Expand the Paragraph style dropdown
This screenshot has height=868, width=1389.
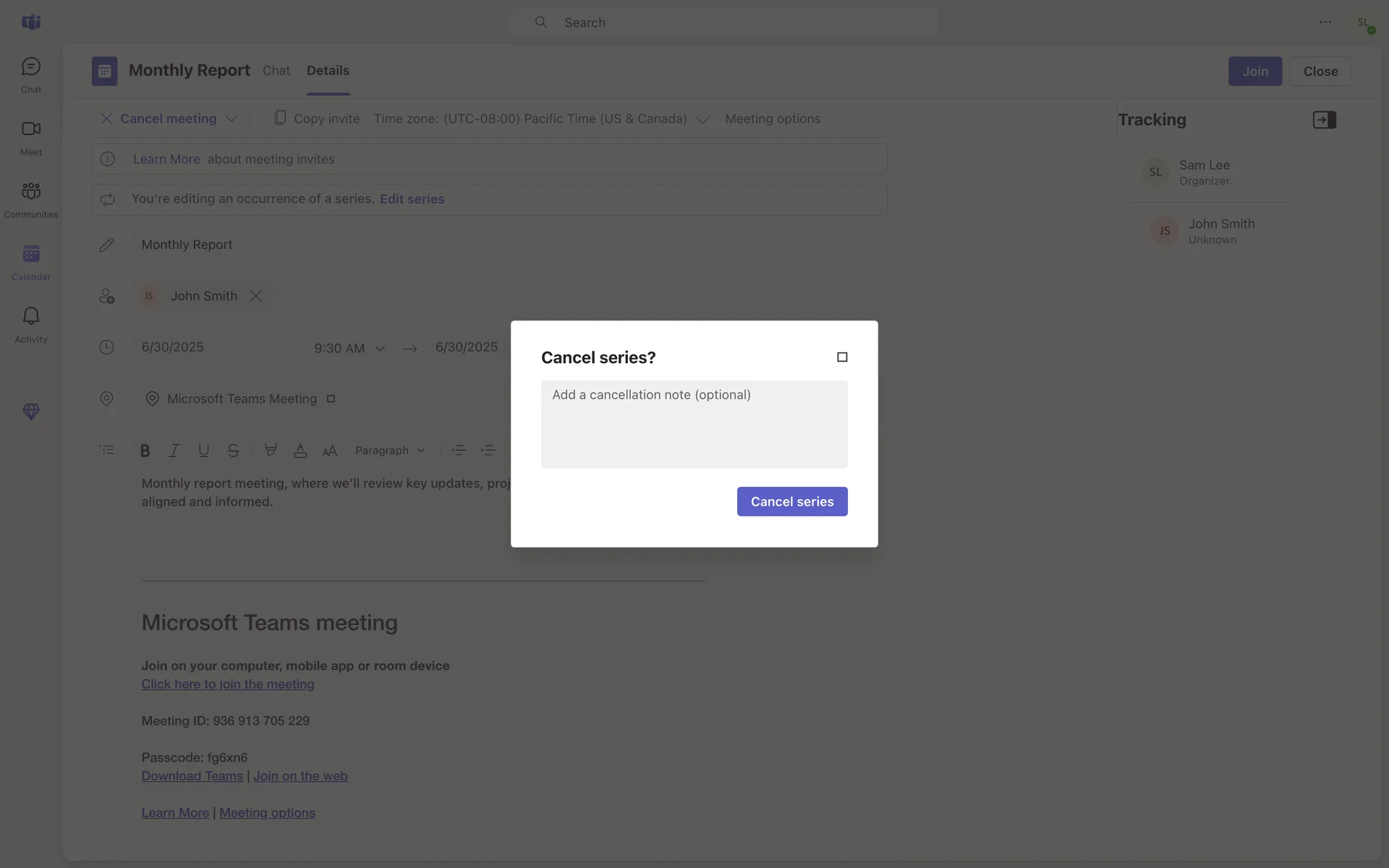click(x=389, y=451)
